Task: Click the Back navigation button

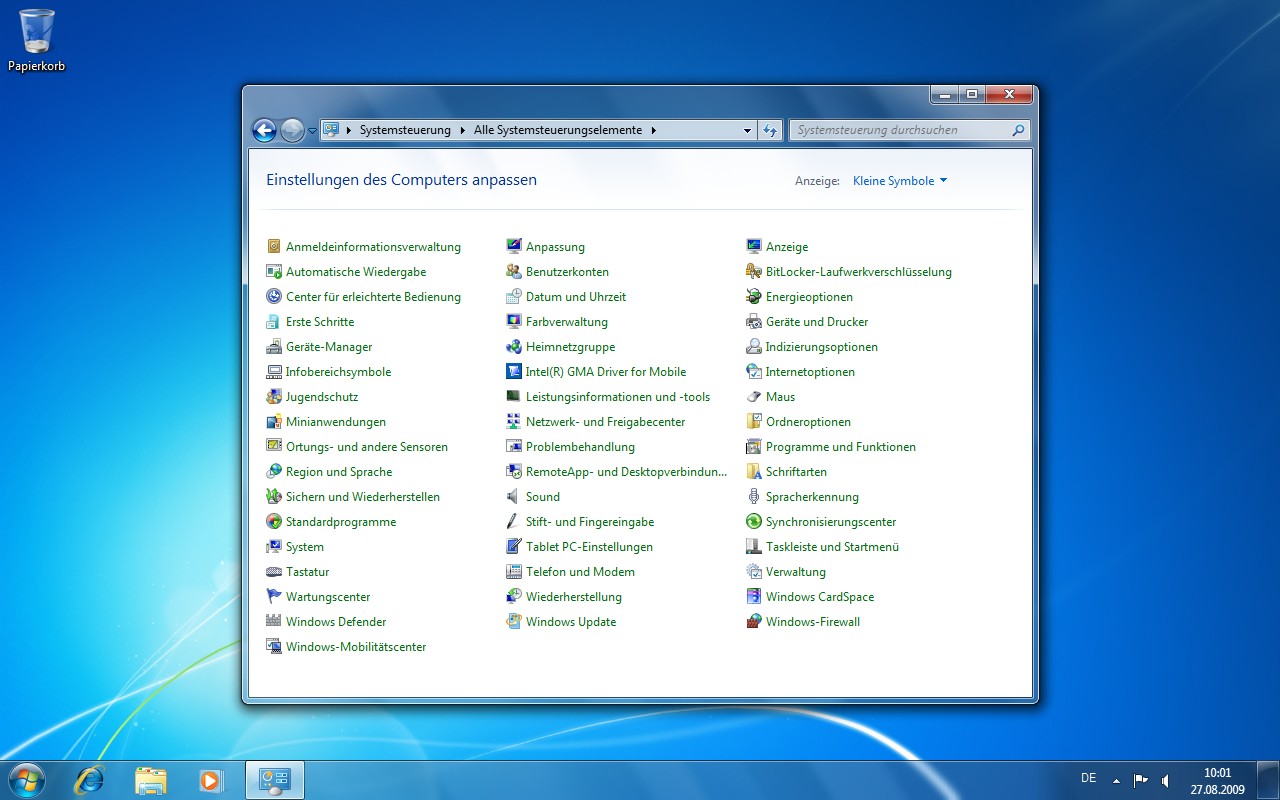Action: [264, 130]
